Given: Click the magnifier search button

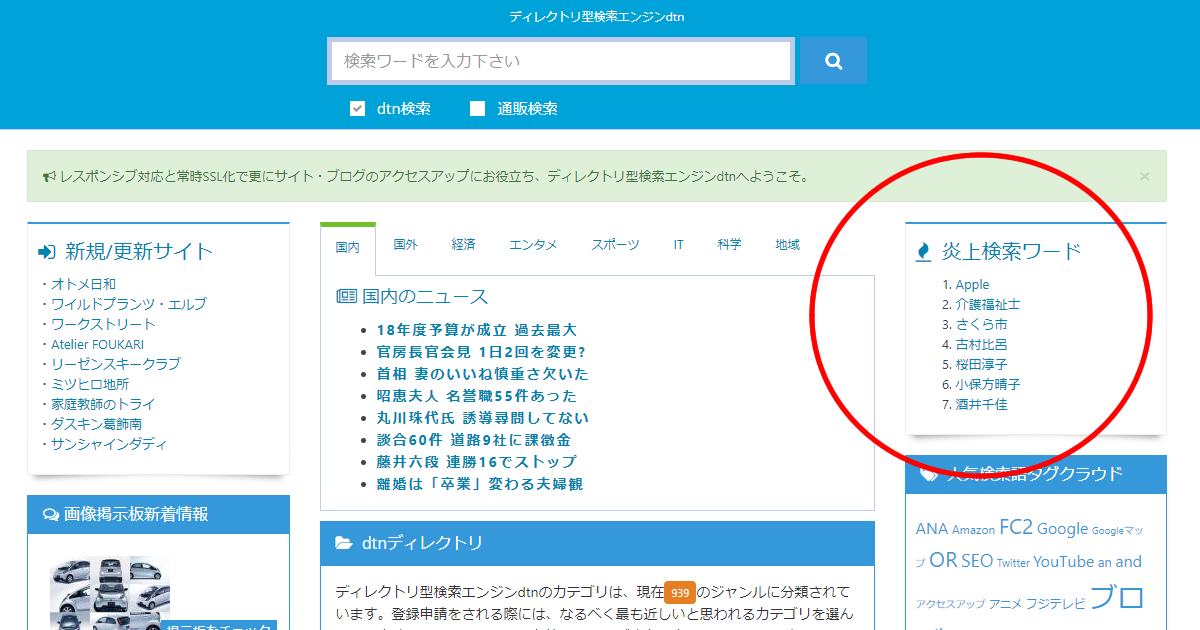Looking at the screenshot, I should 833,61.
